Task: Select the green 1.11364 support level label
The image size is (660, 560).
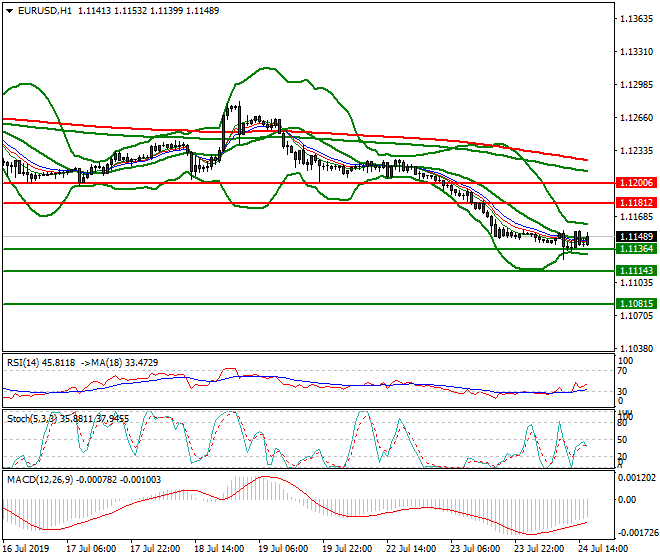Action: [x=636, y=249]
